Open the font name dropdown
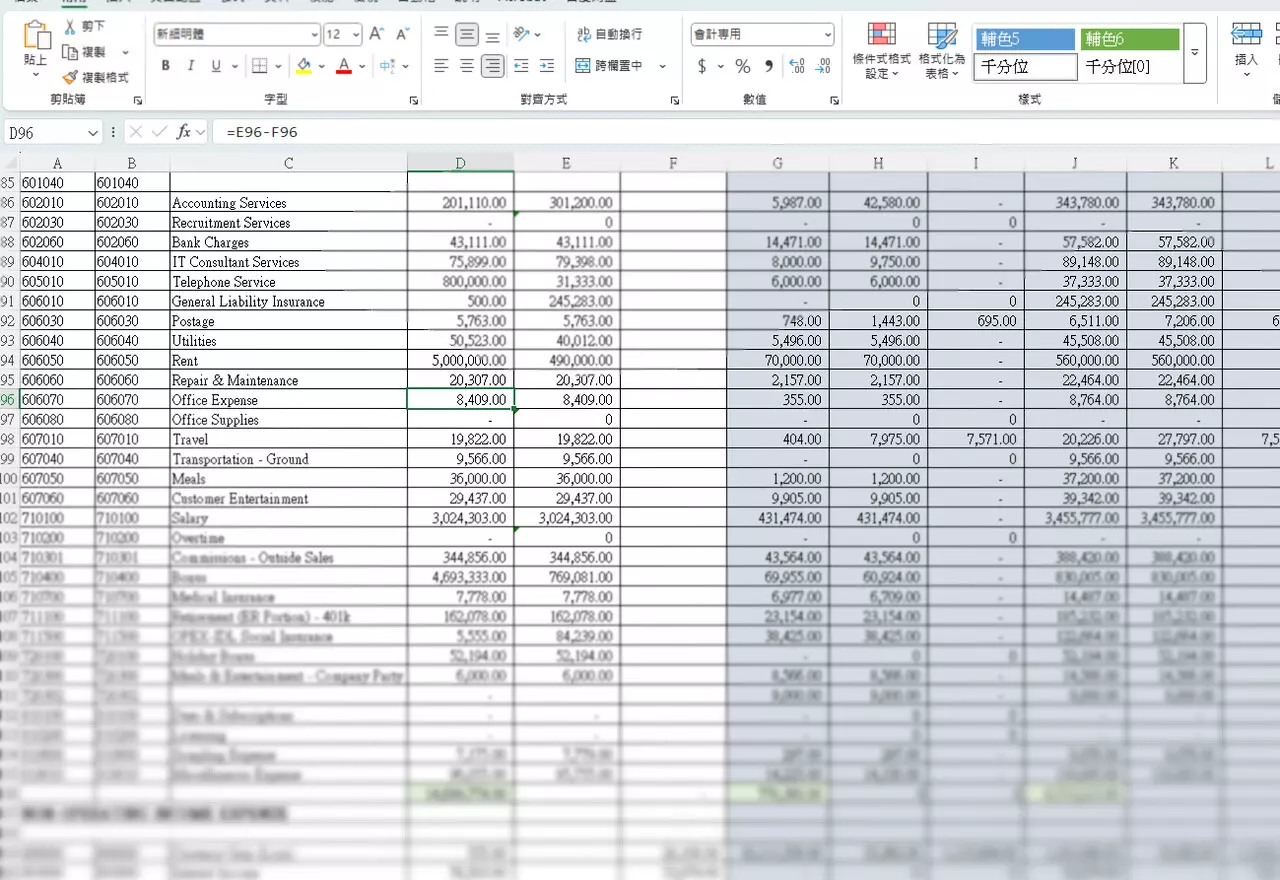The image size is (1280, 880). (315, 35)
